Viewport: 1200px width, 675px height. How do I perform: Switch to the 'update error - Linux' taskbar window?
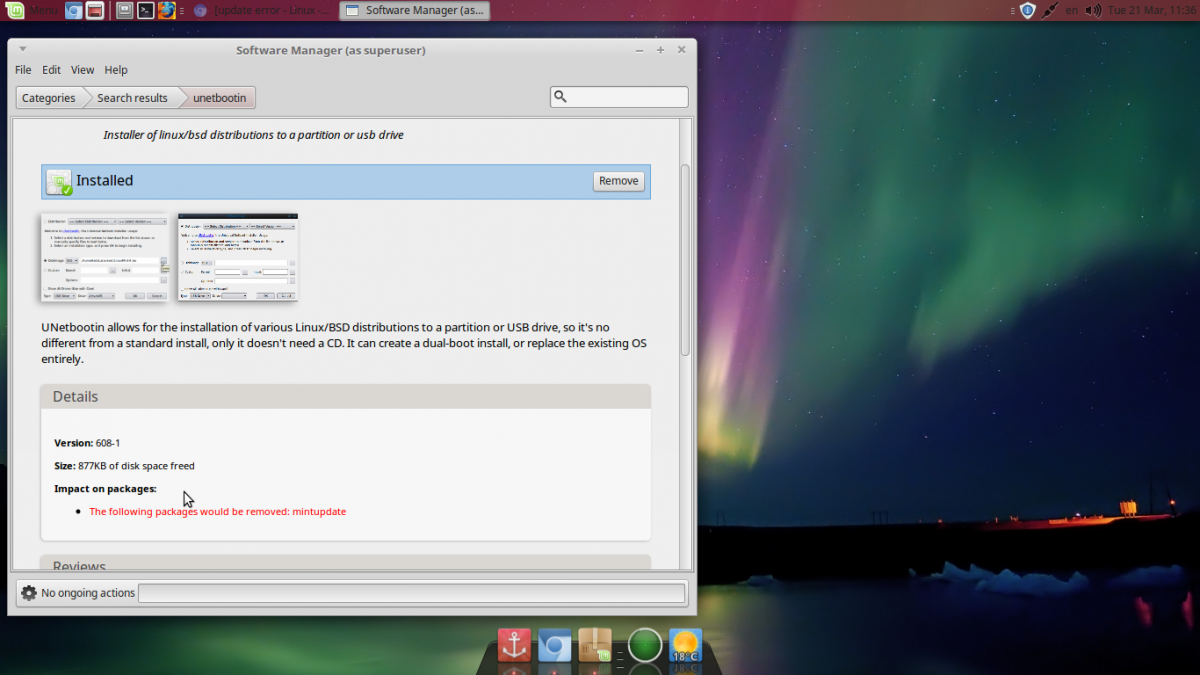click(x=262, y=11)
